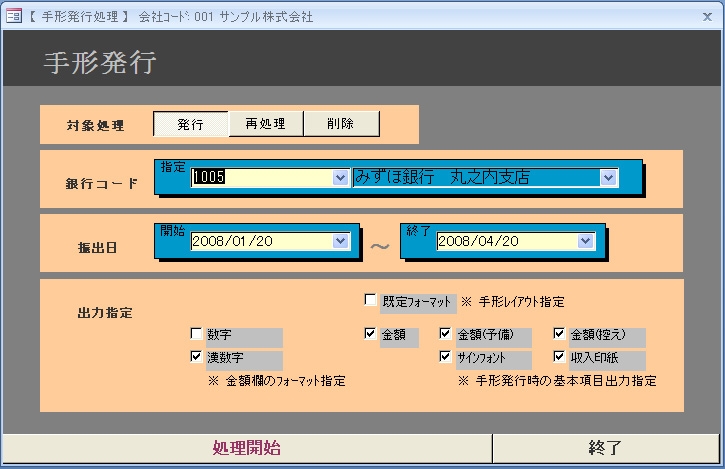This screenshot has width=725, height=469.
Task: Toggle the 金額(予備) checkbox
Action: point(445,333)
